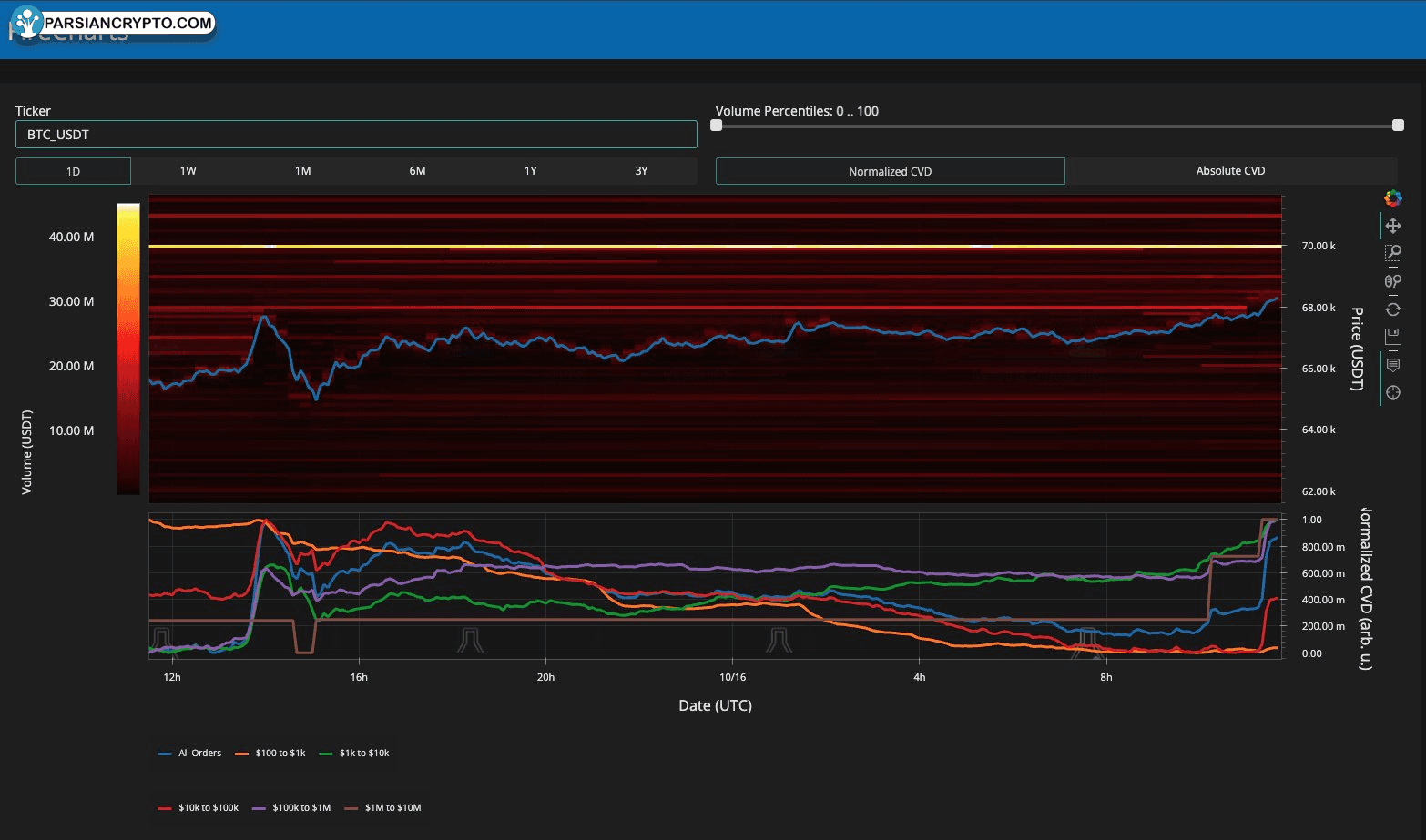This screenshot has height=840, width=1426.
Task: Save the chart as image
Action: point(1392,337)
